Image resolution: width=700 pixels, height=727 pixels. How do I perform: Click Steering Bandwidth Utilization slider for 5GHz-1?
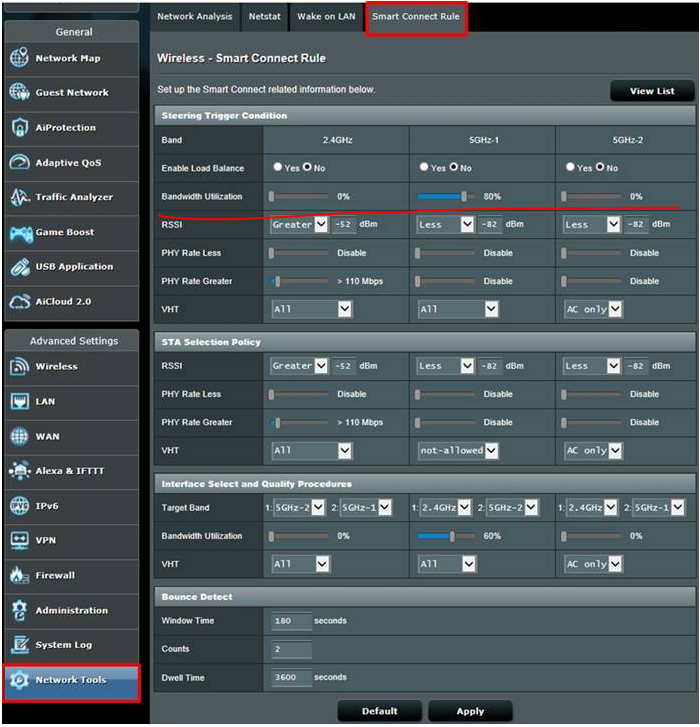[445, 197]
